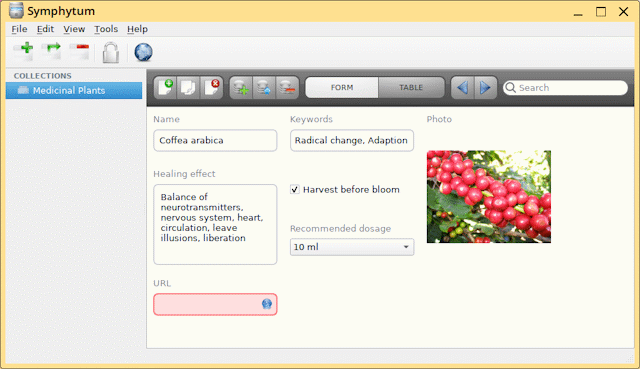The width and height of the screenshot is (640, 369).
Task: Click into the Search box
Action: (565, 87)
